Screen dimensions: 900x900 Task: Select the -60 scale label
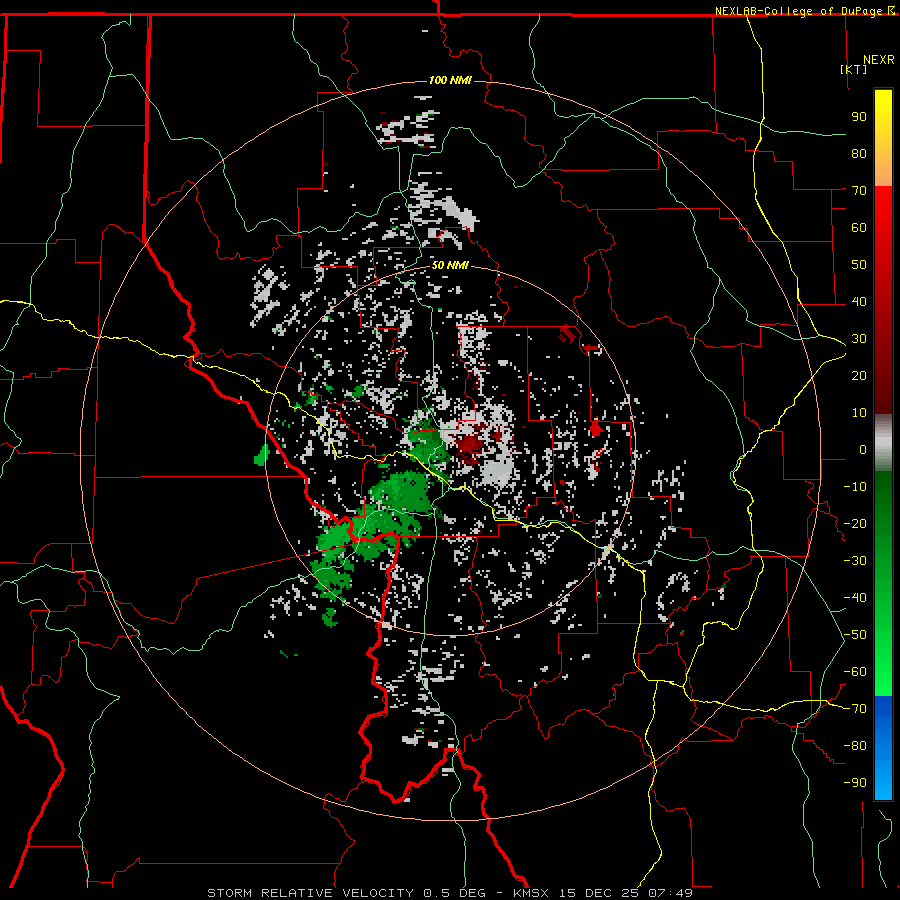pyautogui.click(x=855, y=672)
